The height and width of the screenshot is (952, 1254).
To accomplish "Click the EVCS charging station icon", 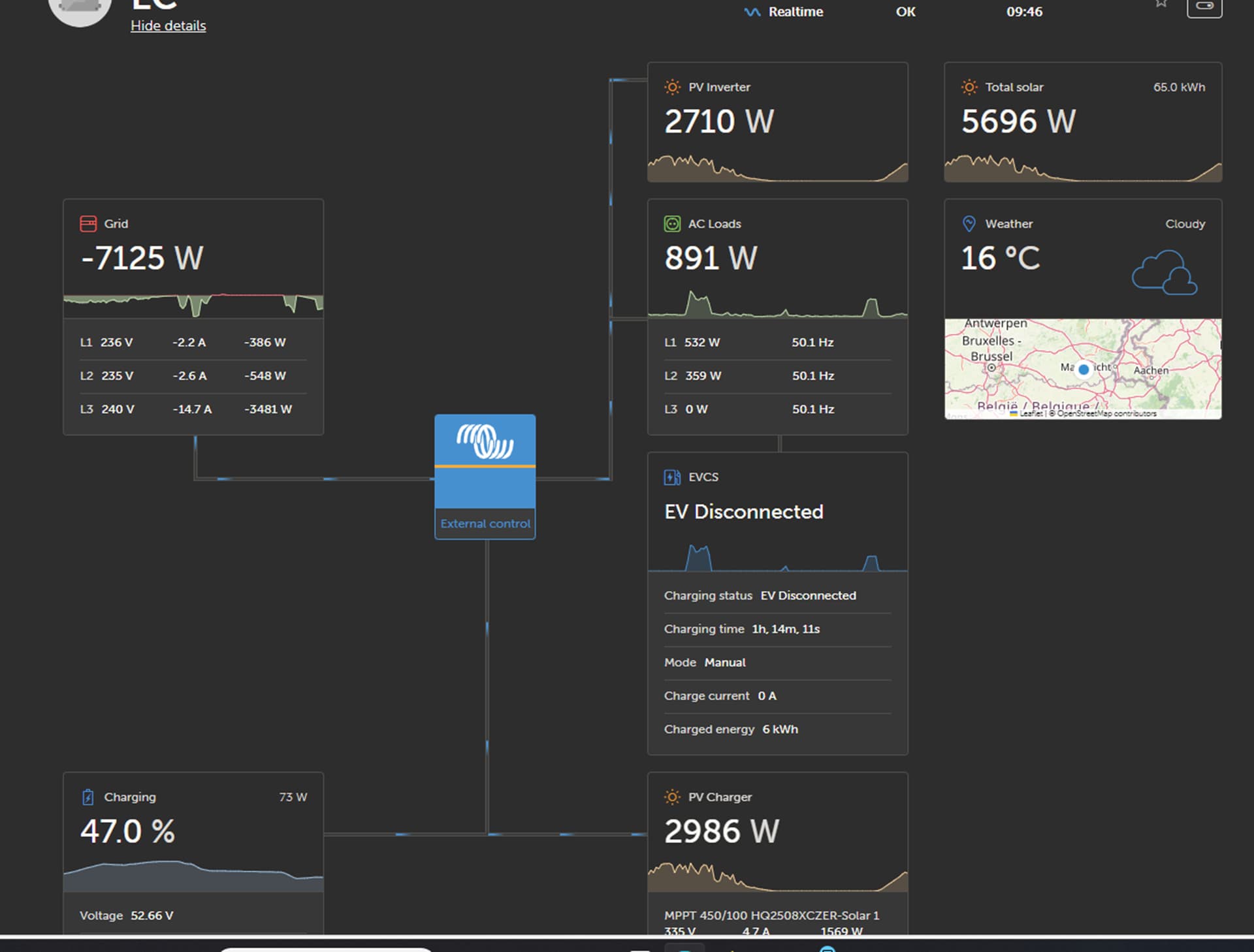I will [x=671, y=477].
